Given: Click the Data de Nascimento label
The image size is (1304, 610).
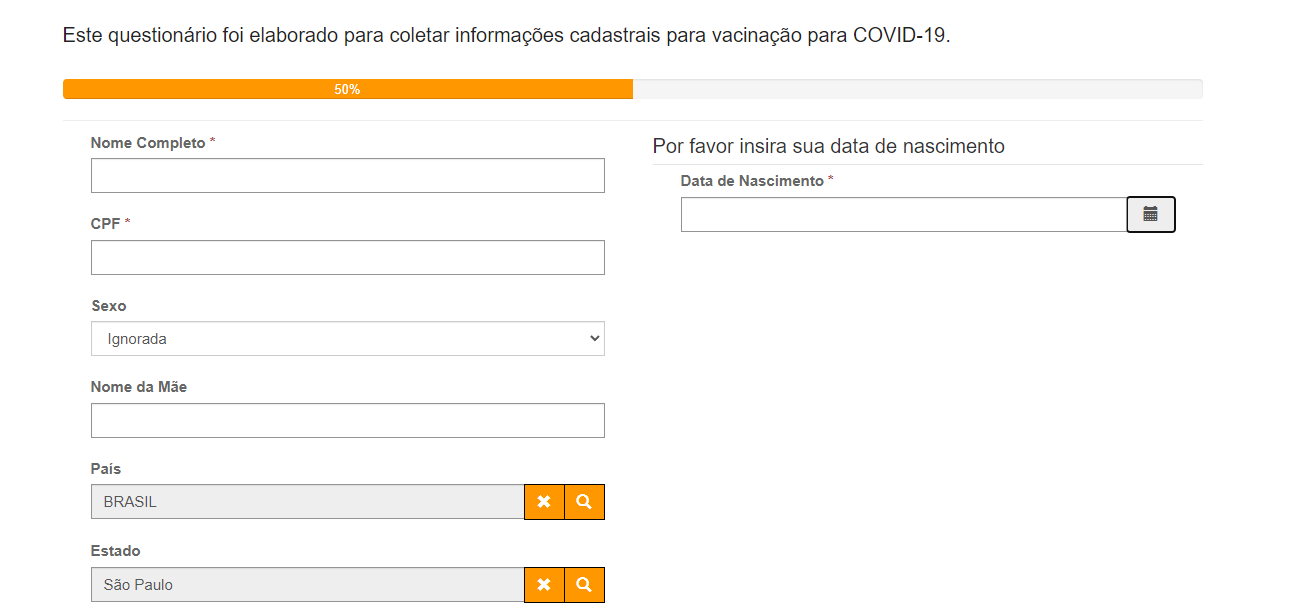Looking at the screenshot, I should 751,181.
